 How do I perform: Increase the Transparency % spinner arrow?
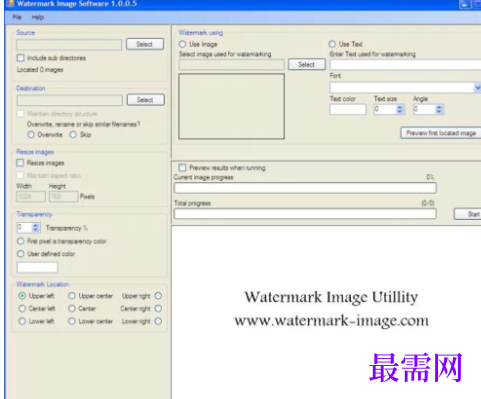pos(36,226)
